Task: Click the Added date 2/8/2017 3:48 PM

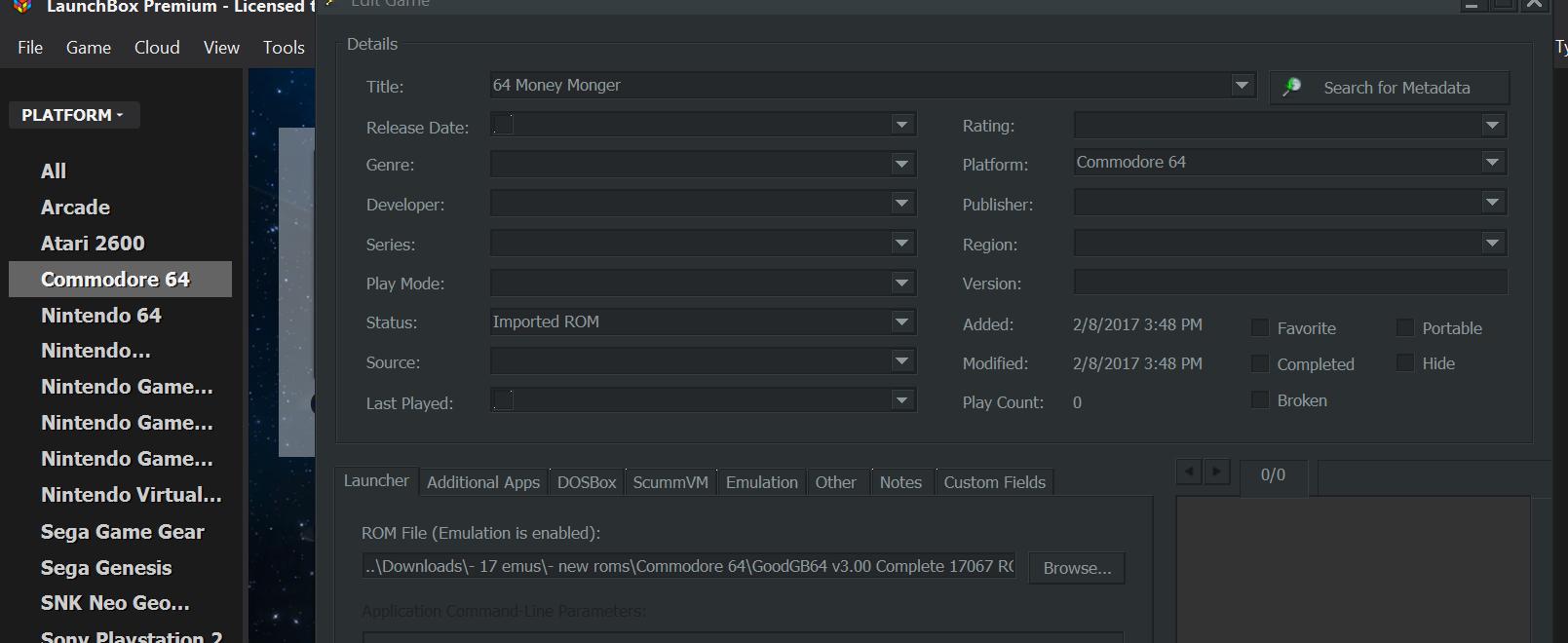Action: coord(1137,324)
